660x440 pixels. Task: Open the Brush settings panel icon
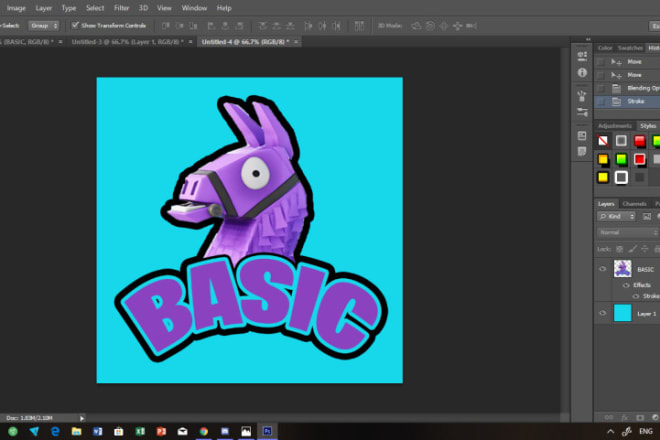[582, 112]
